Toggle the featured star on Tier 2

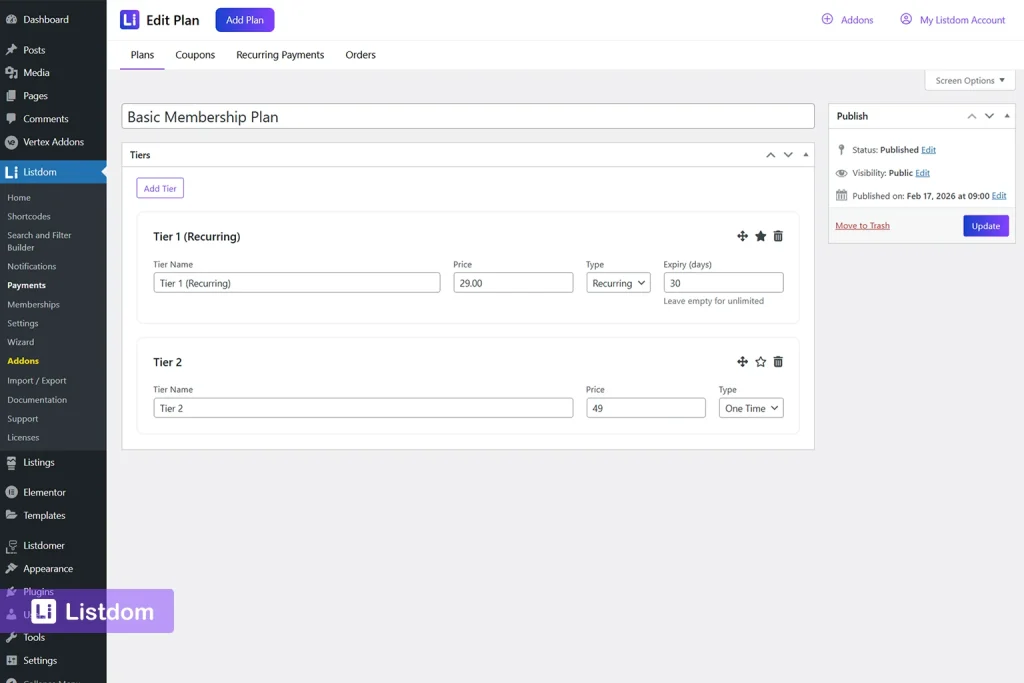[x=760, y=361]
